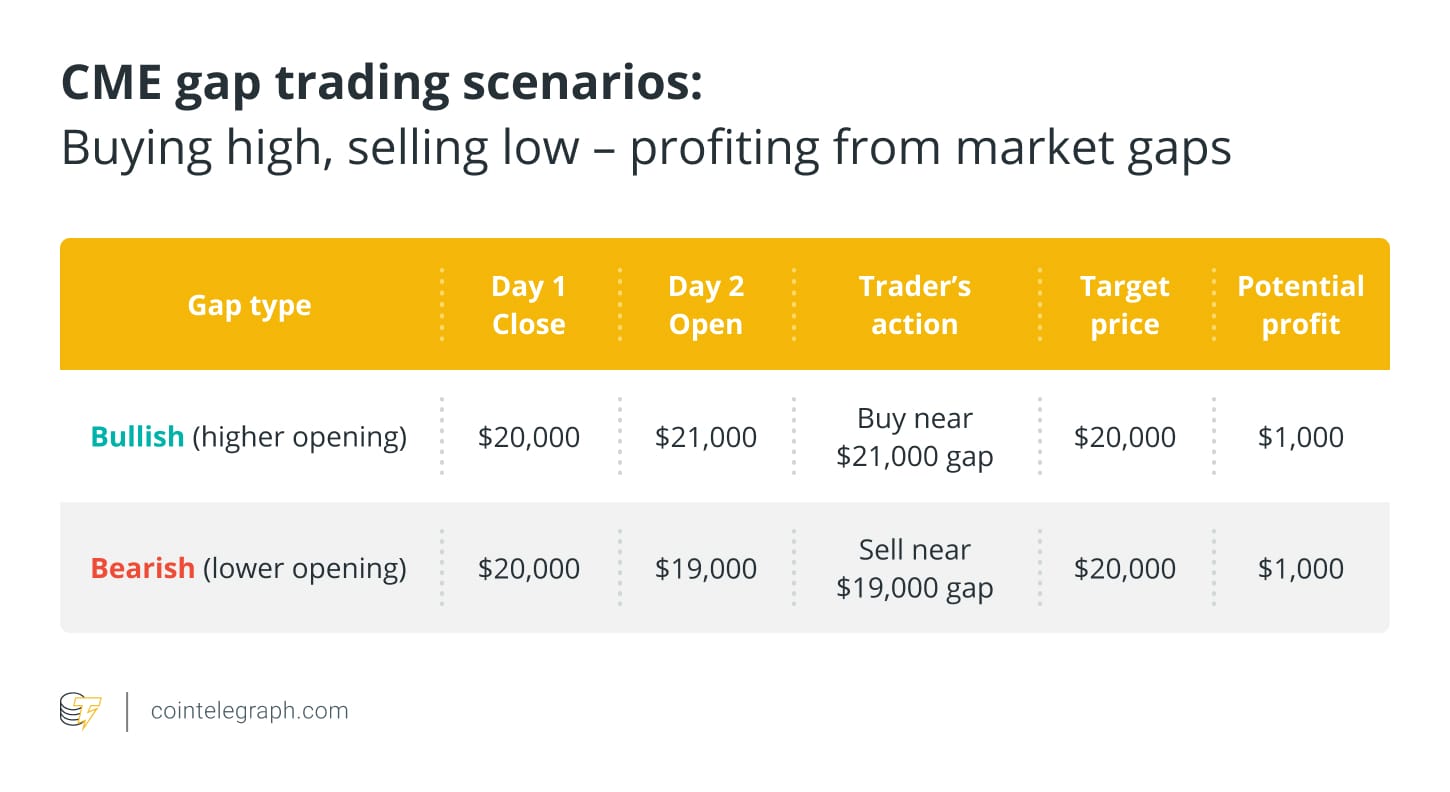The width and height of the screenshot is (1450, 792).
Task: Select 'Buy near $21,000 gap' action cell
Action: (x=915, y=437)
